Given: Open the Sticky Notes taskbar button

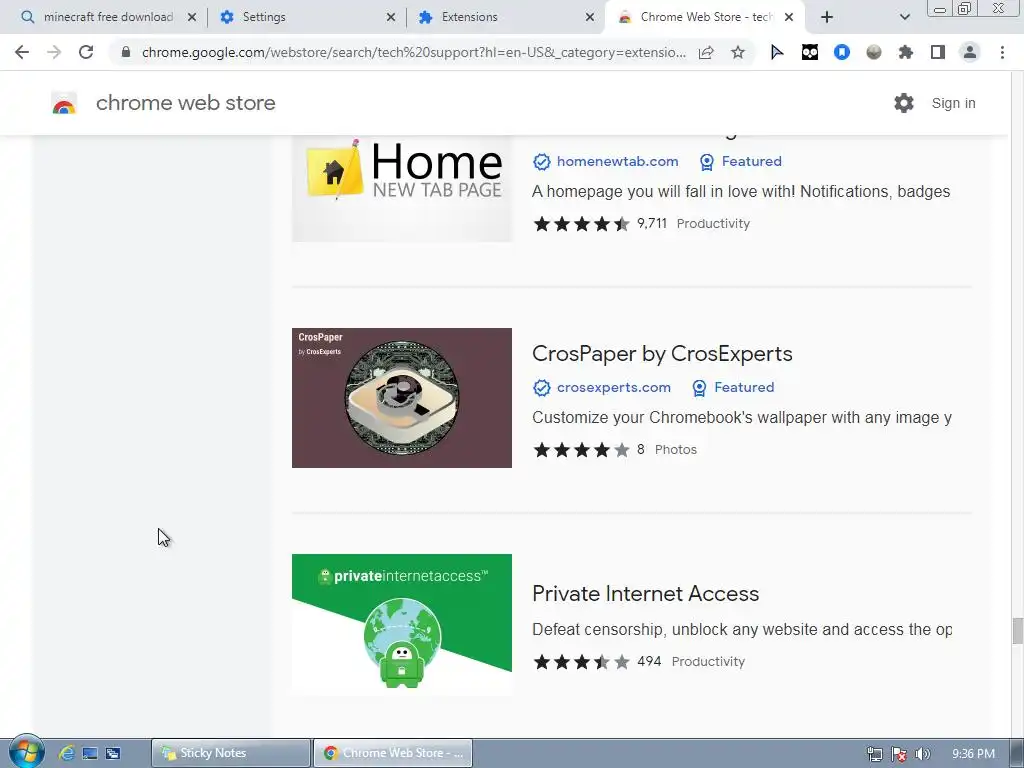Looking at the screenshot, I should coord(231,753).
